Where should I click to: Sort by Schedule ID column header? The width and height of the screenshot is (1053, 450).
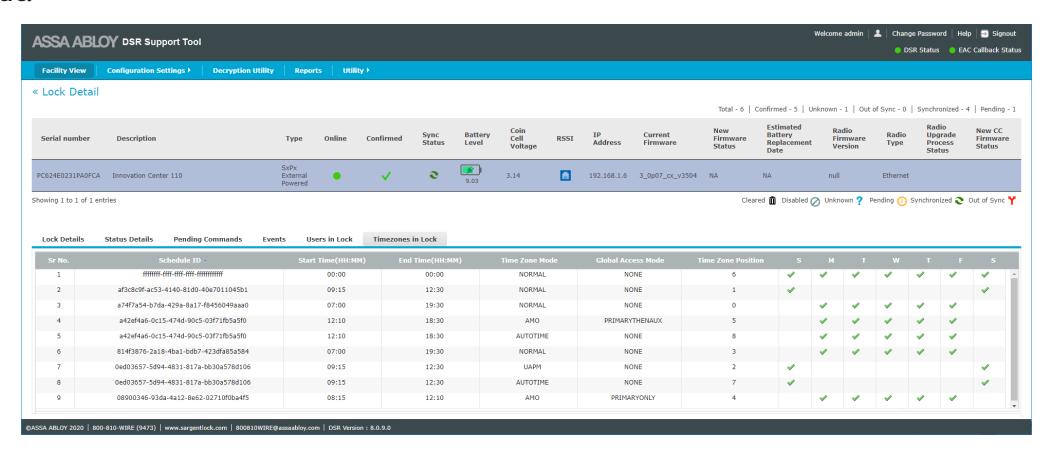pyautogui.click(x=179, y=261)
